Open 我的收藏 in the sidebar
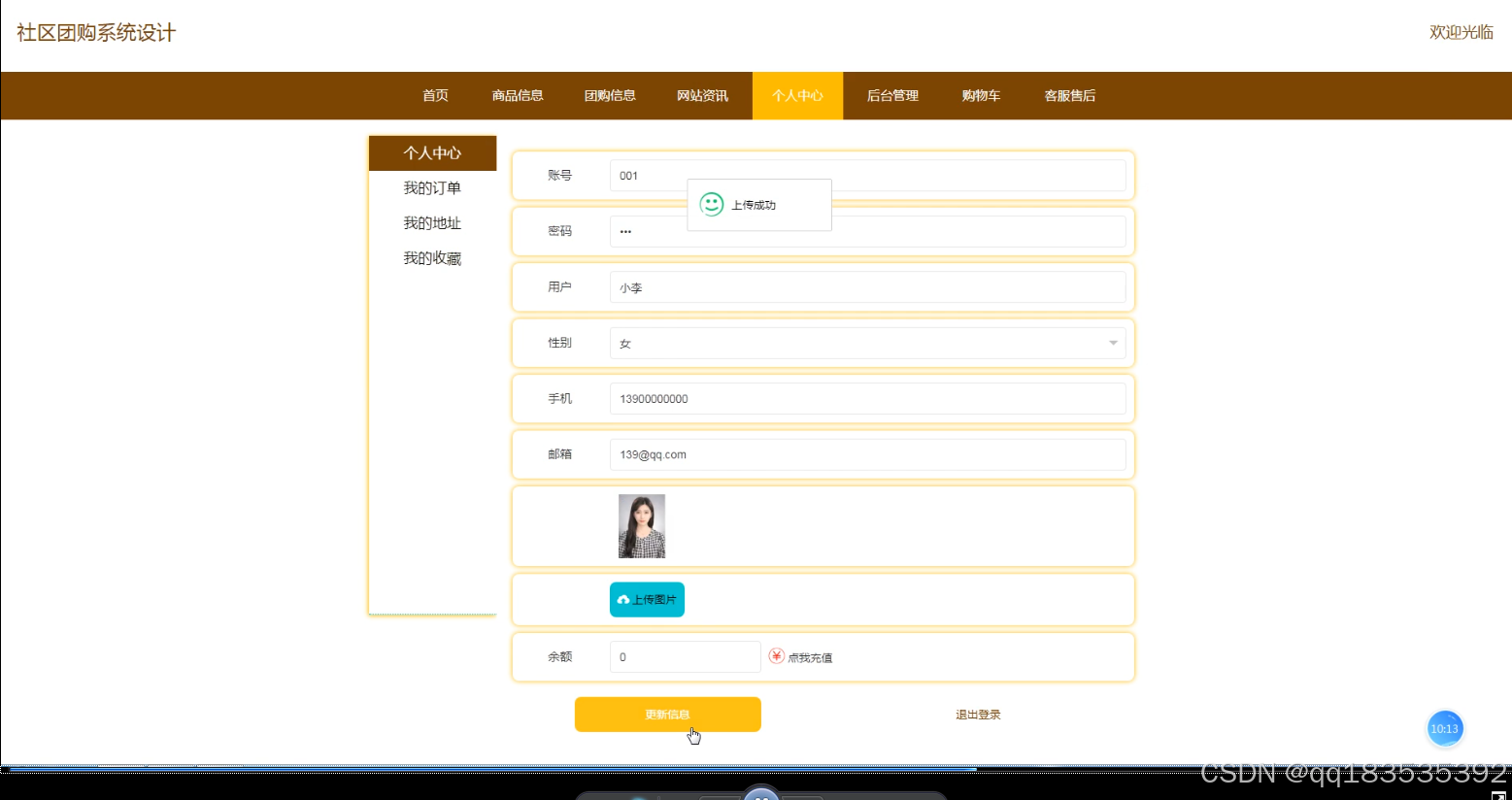1512x800 pixels. point(432,258)
